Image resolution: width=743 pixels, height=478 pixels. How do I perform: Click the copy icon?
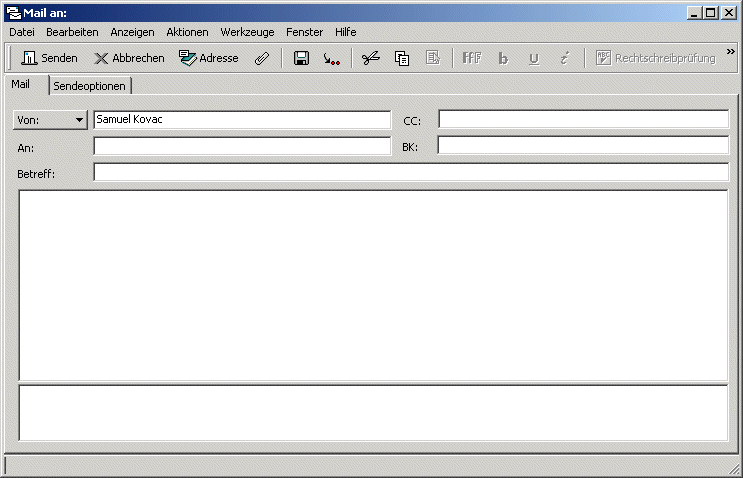click(402, 58)
